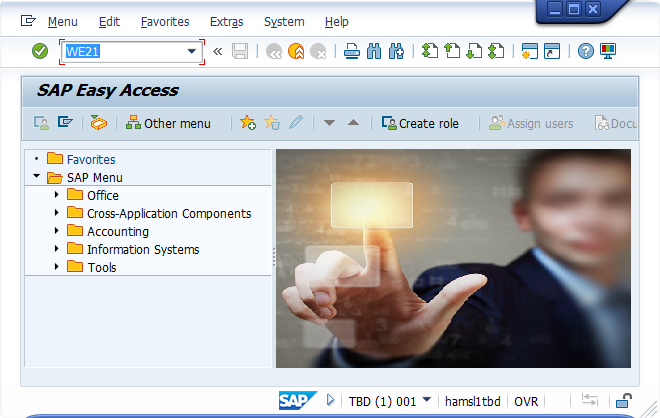Click the Print icon in toolbar
Viewport: 660px width, 418px height.
(x=351, y=51)
